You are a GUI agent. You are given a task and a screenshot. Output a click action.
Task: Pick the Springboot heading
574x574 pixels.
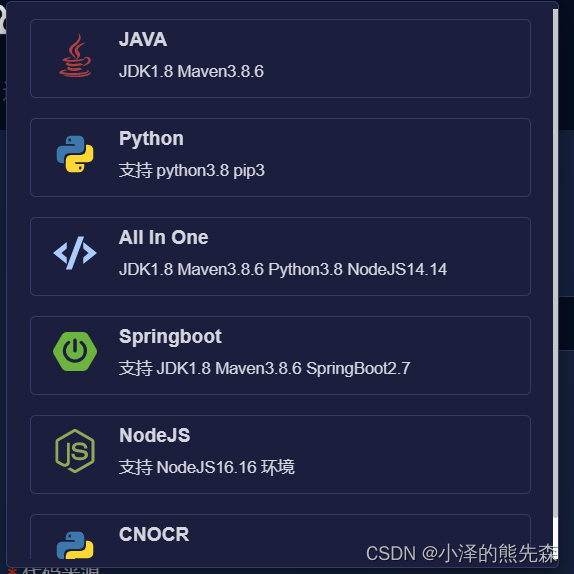(x=170, y=337)
